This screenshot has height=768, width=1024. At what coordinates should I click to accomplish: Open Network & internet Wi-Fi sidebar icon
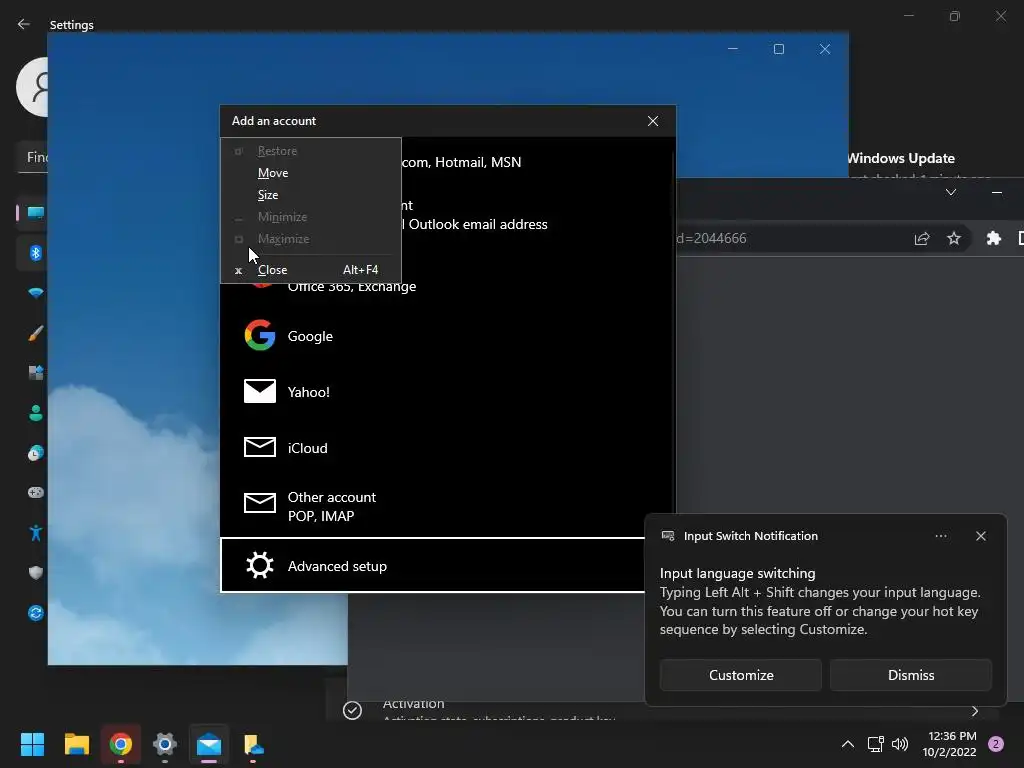click(x=35, y=293)
